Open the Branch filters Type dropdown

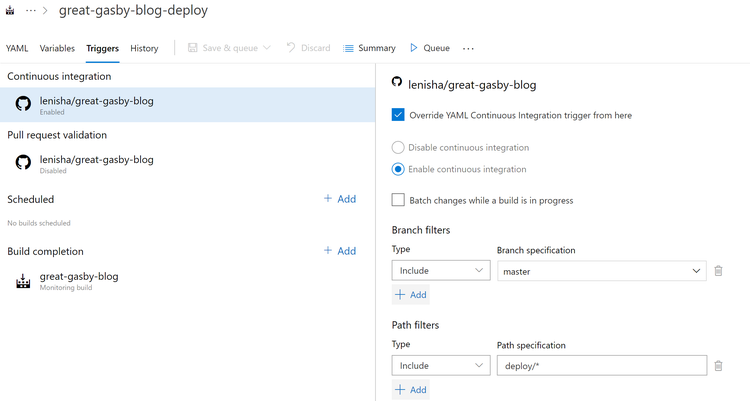click(441, 270)
